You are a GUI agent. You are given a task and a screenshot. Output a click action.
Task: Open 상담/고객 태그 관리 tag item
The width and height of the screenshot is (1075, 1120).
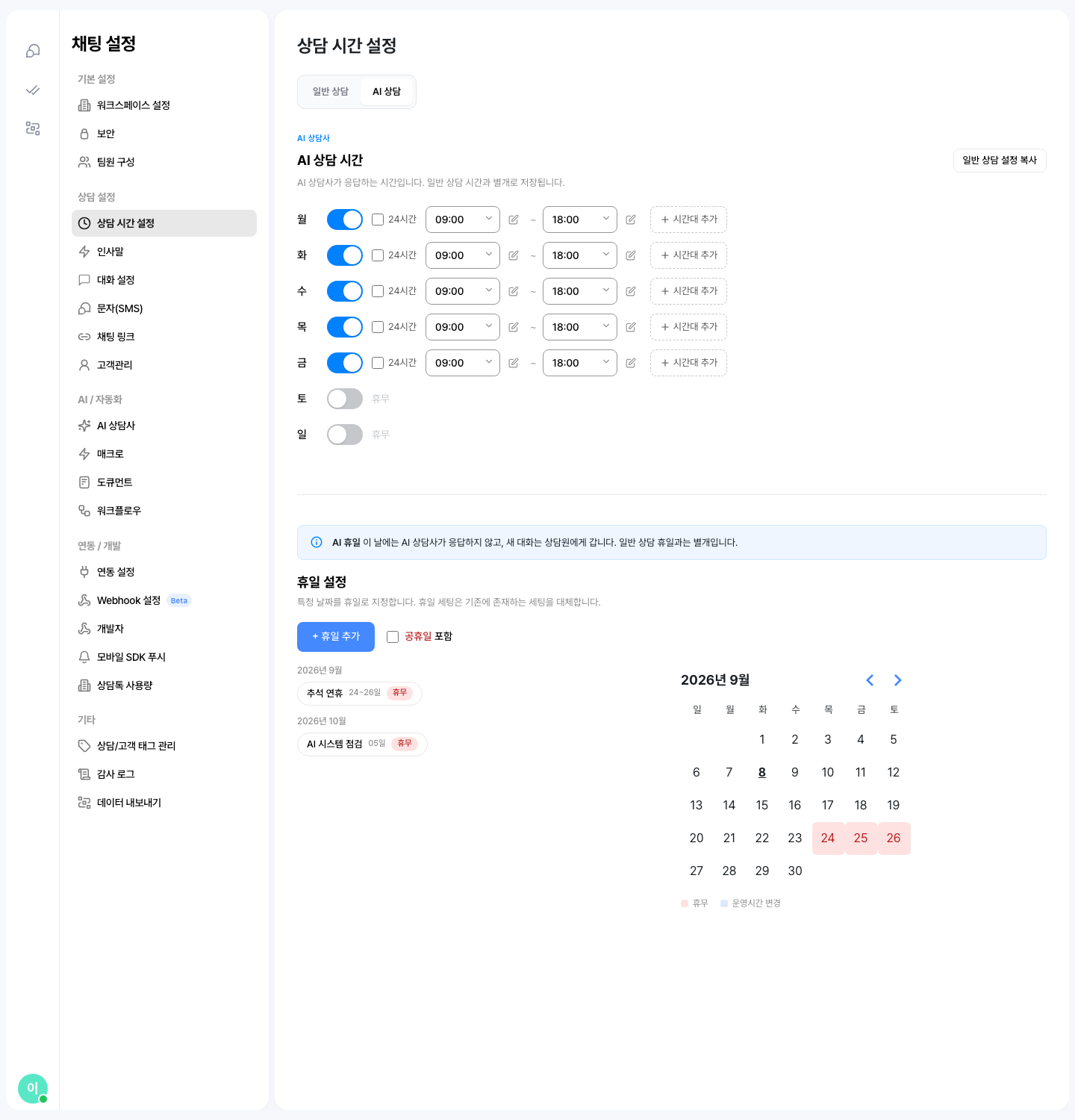164,746
